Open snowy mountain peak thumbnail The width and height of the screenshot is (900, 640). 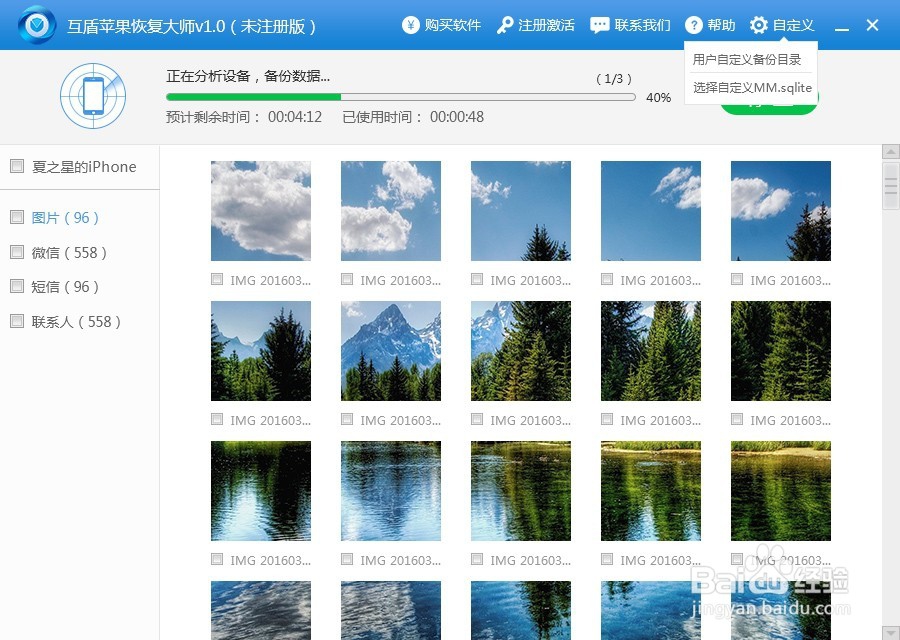coord(391,351)
